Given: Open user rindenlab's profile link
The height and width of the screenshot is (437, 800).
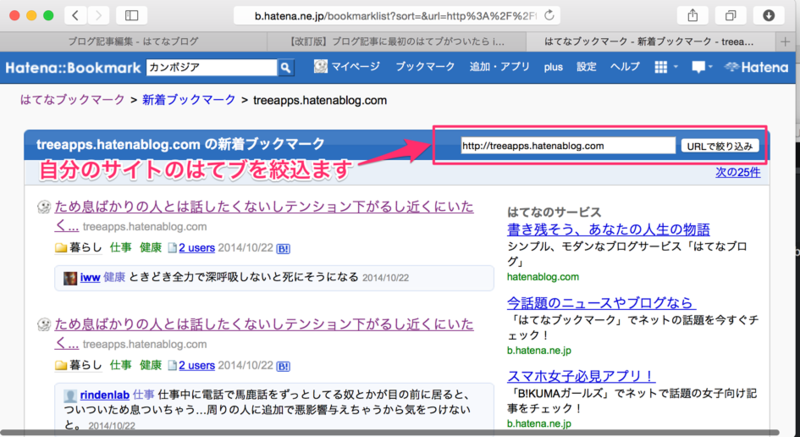Looking at the screenshot, I should tap(105, 395).
